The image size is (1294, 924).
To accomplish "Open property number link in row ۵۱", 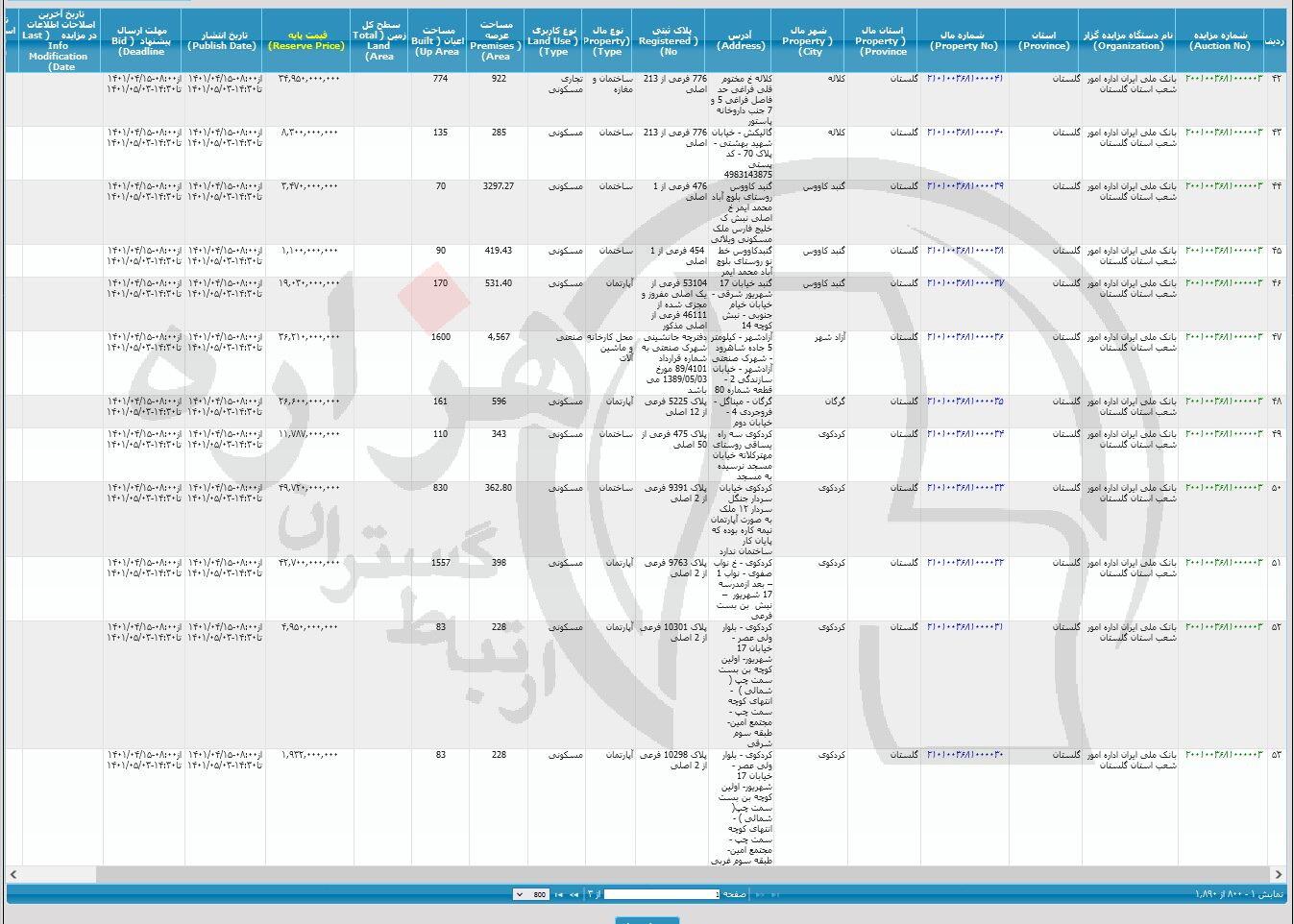I will pos(964,563).
